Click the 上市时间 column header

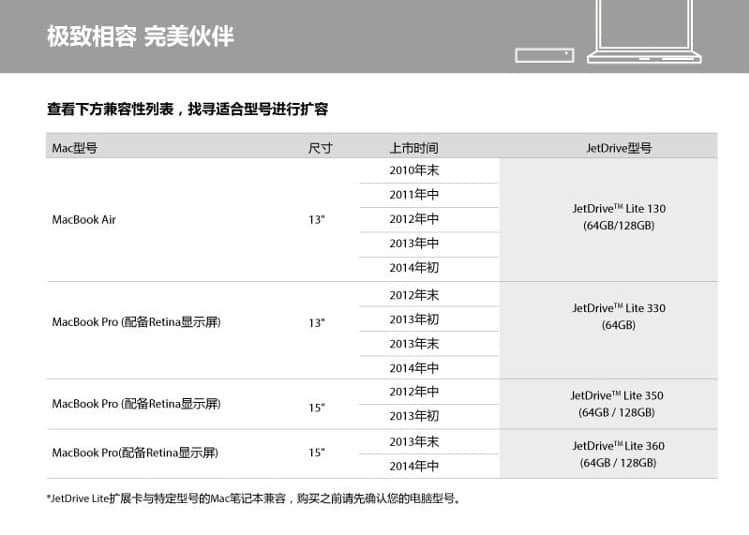tap(414, 148)
